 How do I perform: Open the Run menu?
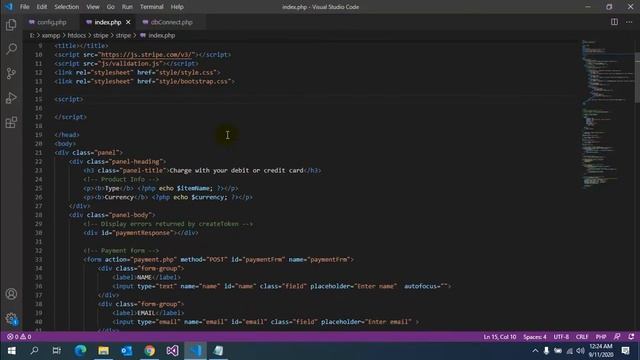click(x=127, y=7)
